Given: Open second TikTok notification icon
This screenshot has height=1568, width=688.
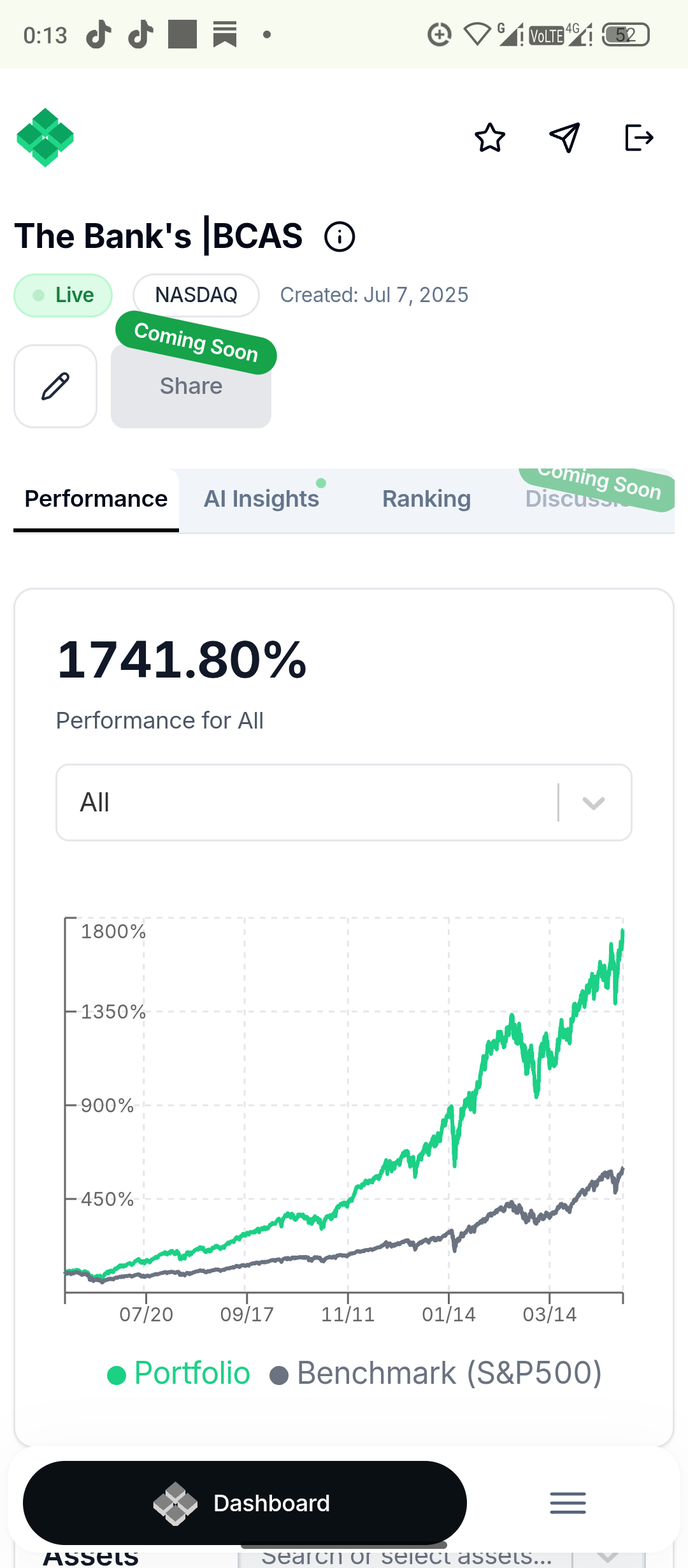Looking at the screenshot, I should (x=141, y=34).
